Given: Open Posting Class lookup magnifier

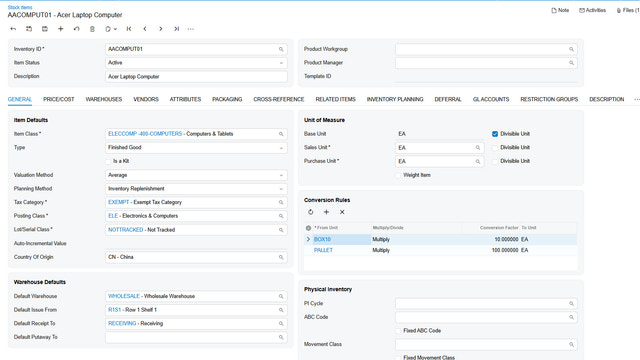Looking at the screenshot, I should [281, 216].
